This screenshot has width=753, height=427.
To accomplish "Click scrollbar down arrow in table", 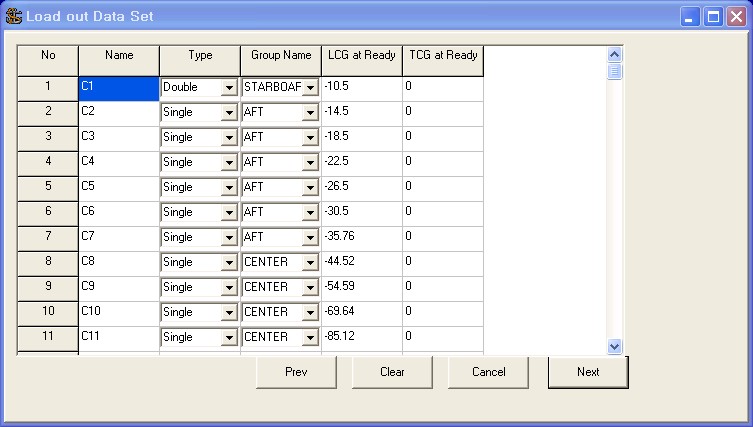I will pyautogui.click(x=614, y=345).
